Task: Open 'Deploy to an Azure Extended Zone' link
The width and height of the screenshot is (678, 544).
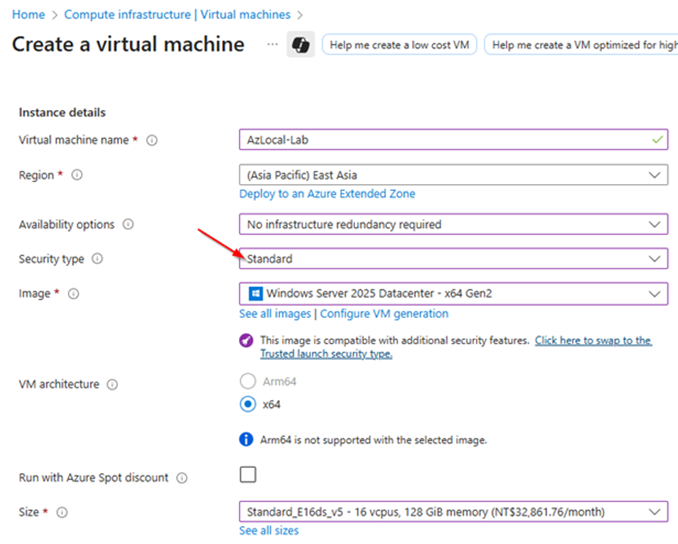Action: pos(327,193)
